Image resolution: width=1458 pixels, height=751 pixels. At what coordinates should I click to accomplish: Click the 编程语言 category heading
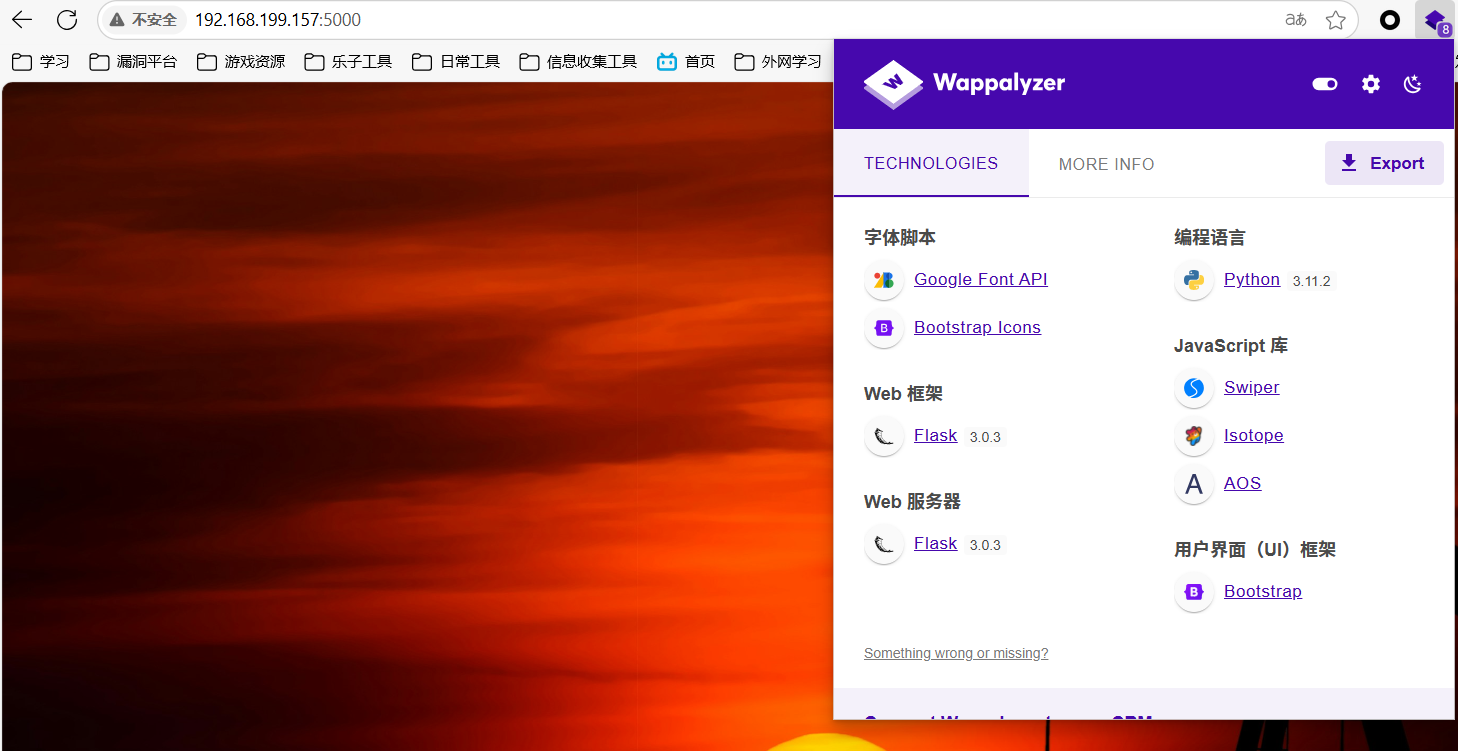pos(1210,238)
